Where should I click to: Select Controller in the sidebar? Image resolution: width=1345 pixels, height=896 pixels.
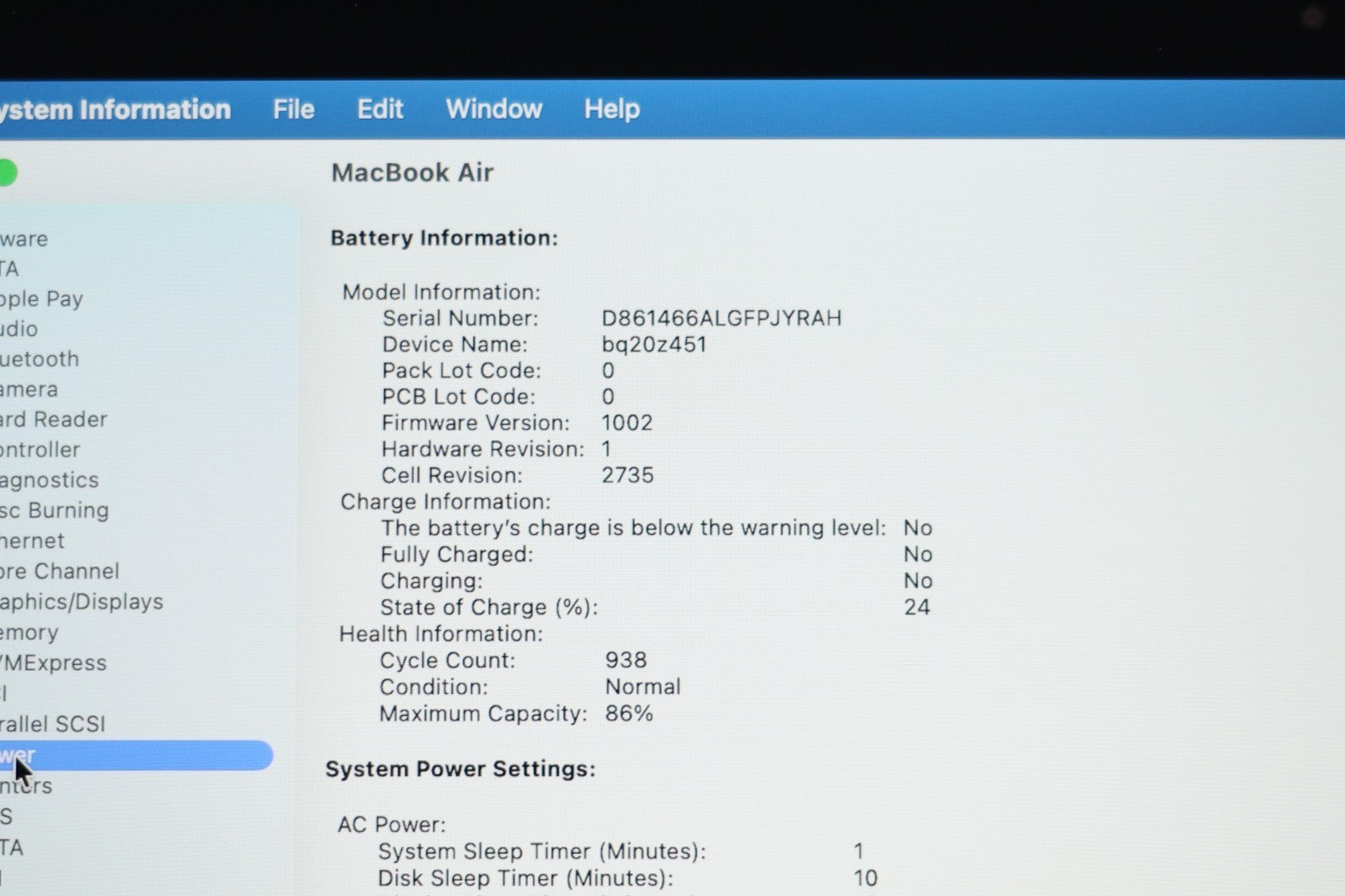point(40,450)
